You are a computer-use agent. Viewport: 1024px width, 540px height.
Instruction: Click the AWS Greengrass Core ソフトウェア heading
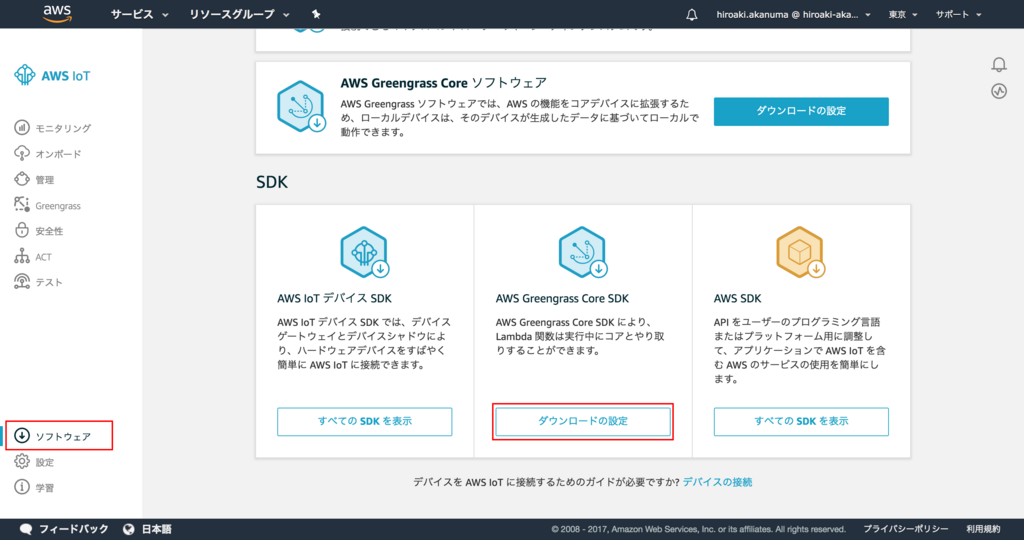coord(443,83)
